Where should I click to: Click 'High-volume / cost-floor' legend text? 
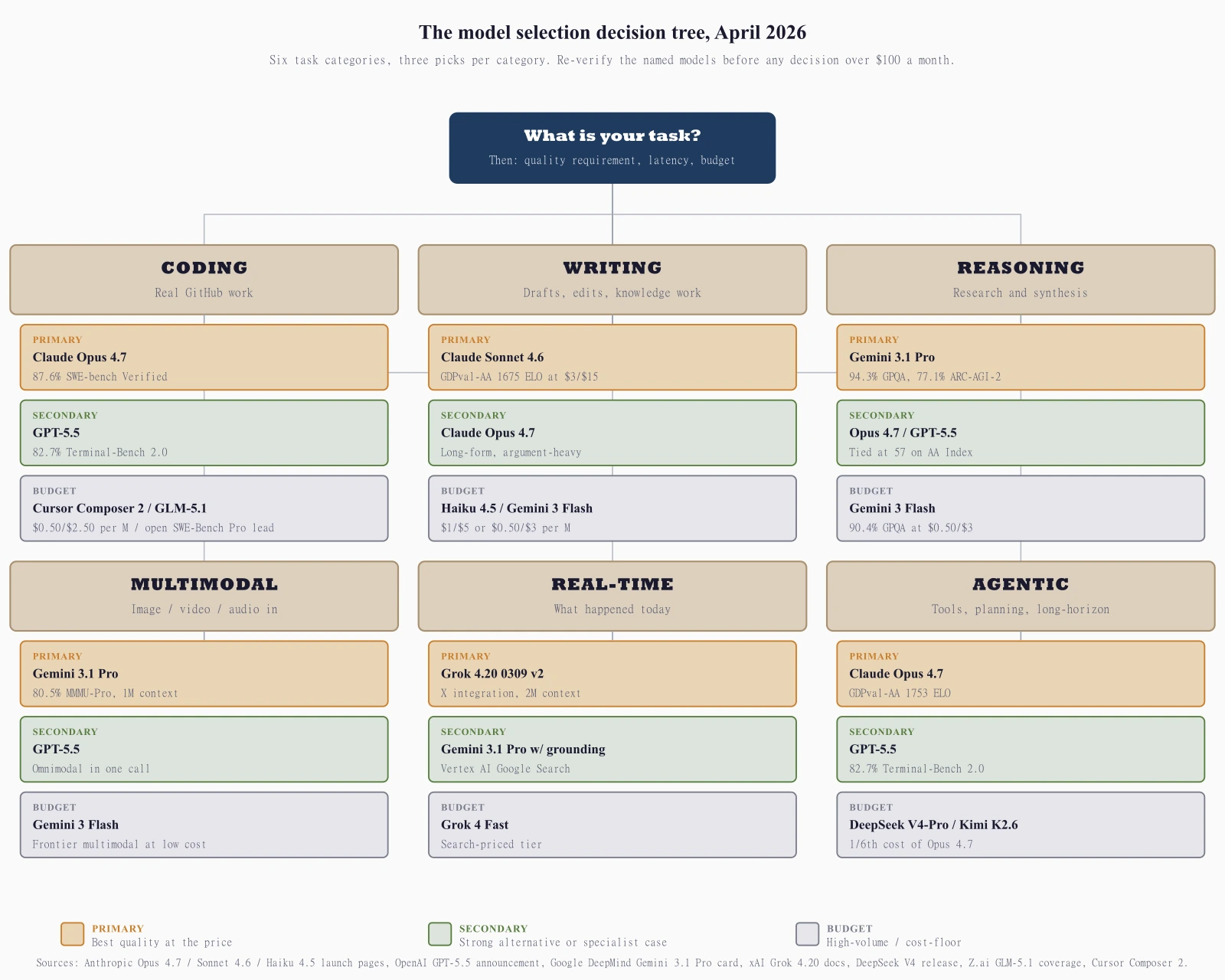click(893, 942)
